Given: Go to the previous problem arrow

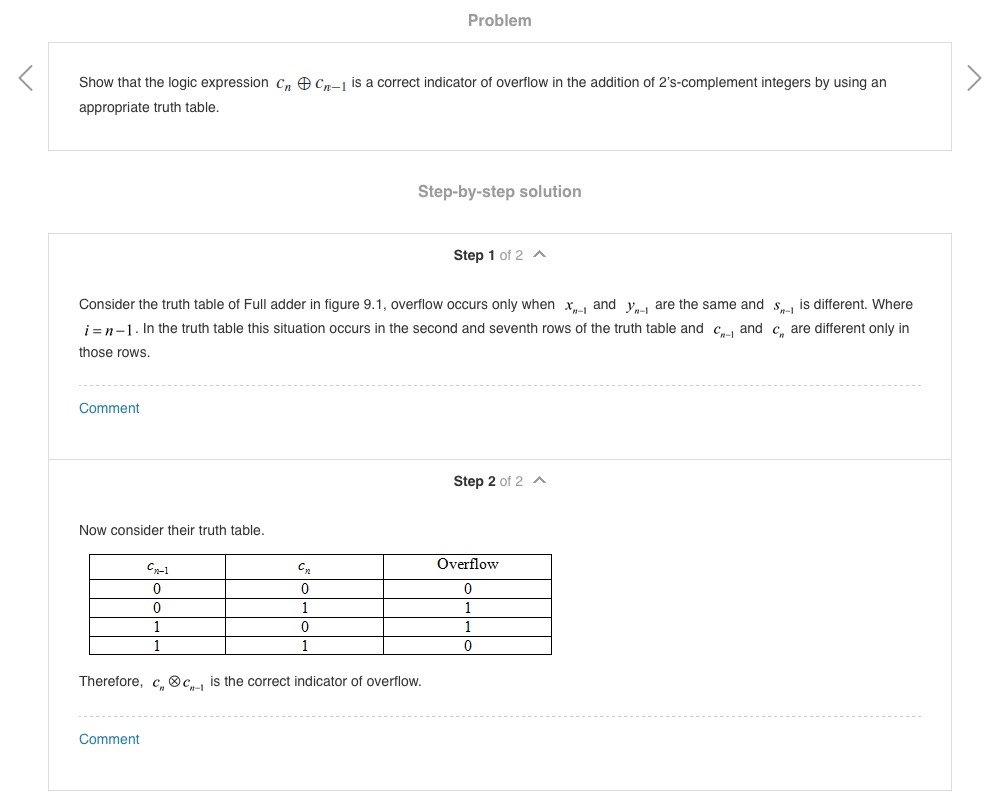Looking at the screenshot, I should click(27, 78).
